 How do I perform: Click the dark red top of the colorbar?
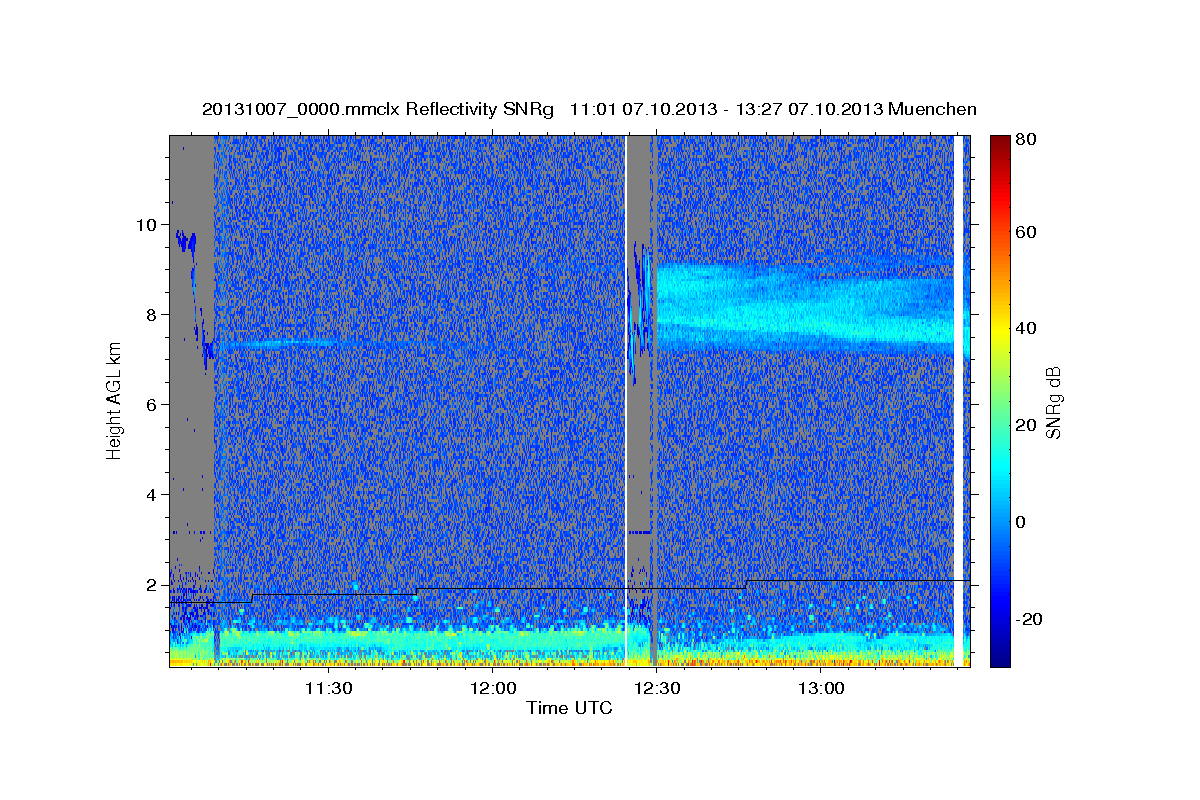(999, 142)
